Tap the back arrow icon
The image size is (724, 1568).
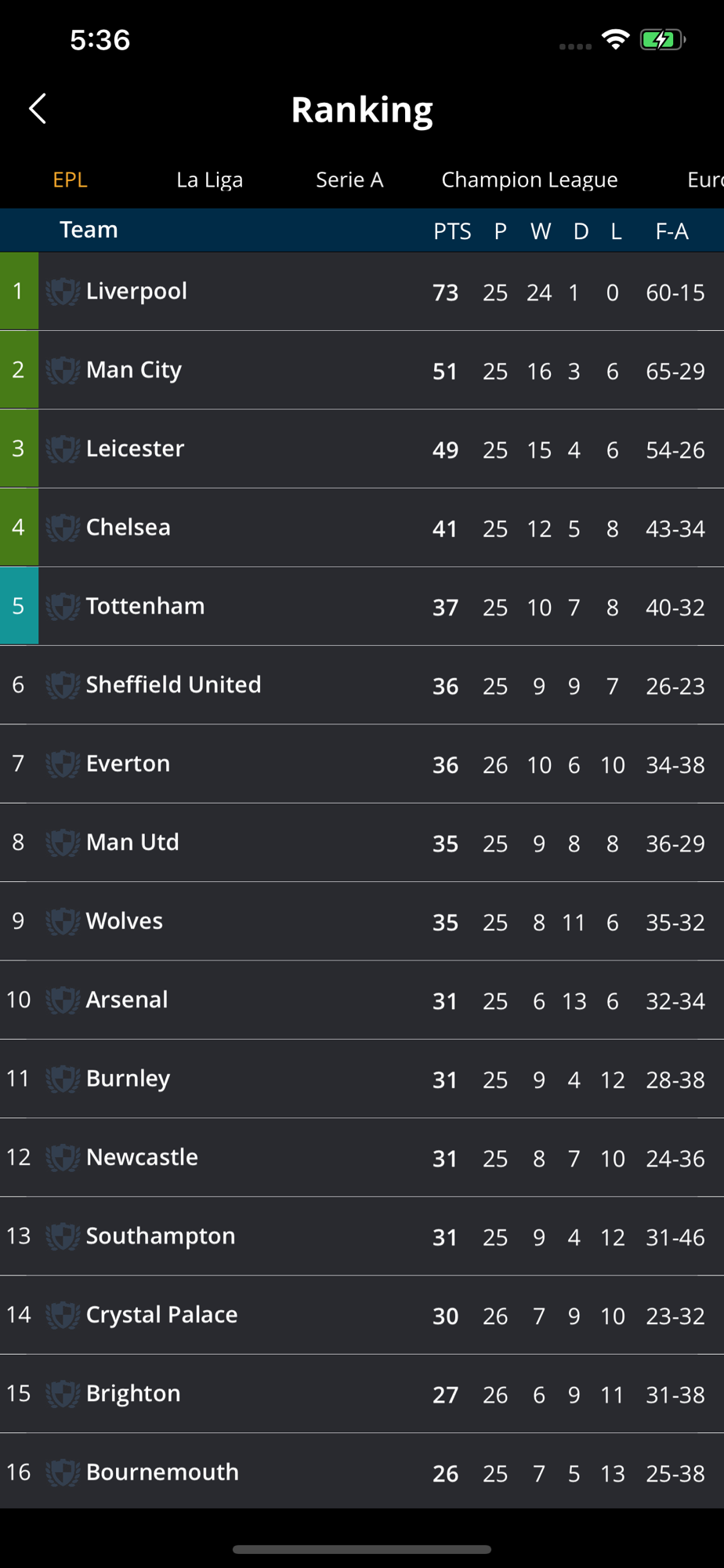(38, 109)
